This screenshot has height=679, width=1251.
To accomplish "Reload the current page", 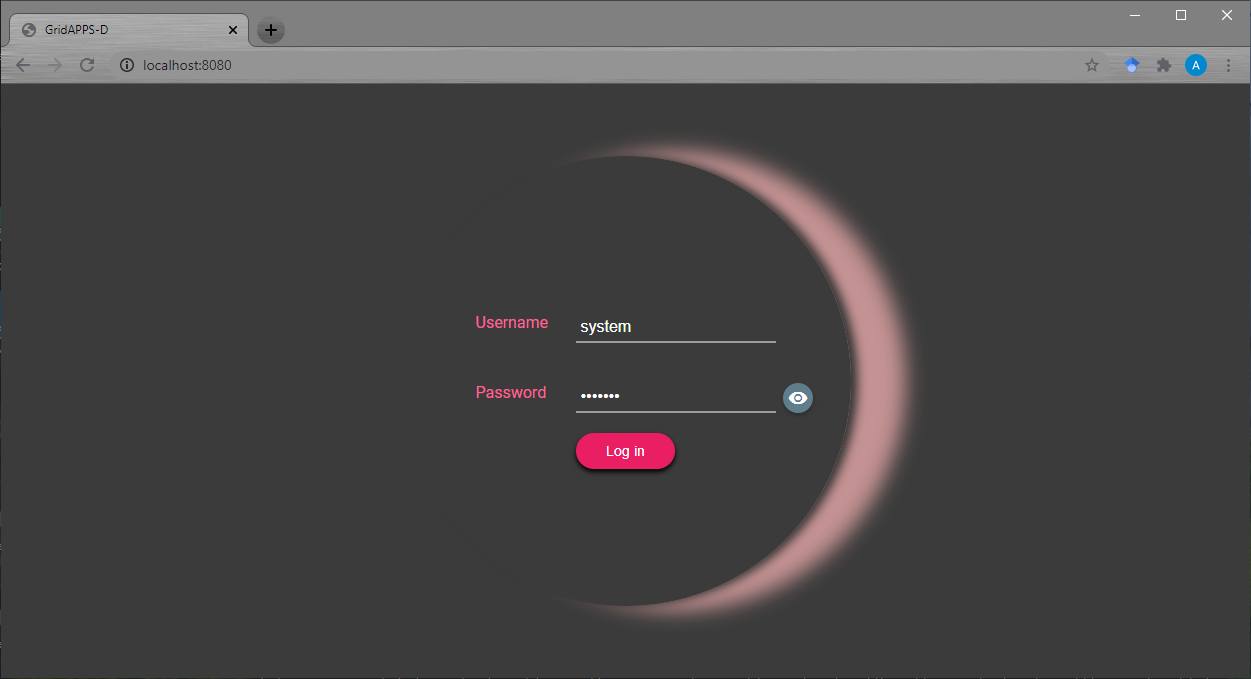I will coord(87,65).
